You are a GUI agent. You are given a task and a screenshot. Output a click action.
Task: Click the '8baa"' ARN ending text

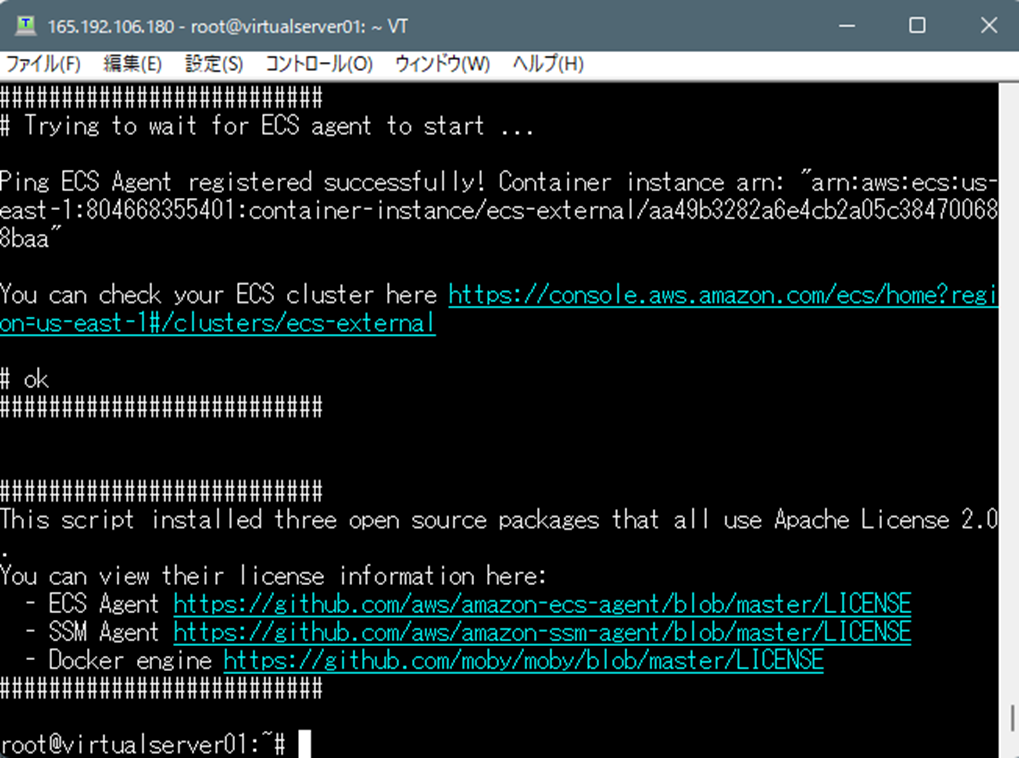(31, 239)
